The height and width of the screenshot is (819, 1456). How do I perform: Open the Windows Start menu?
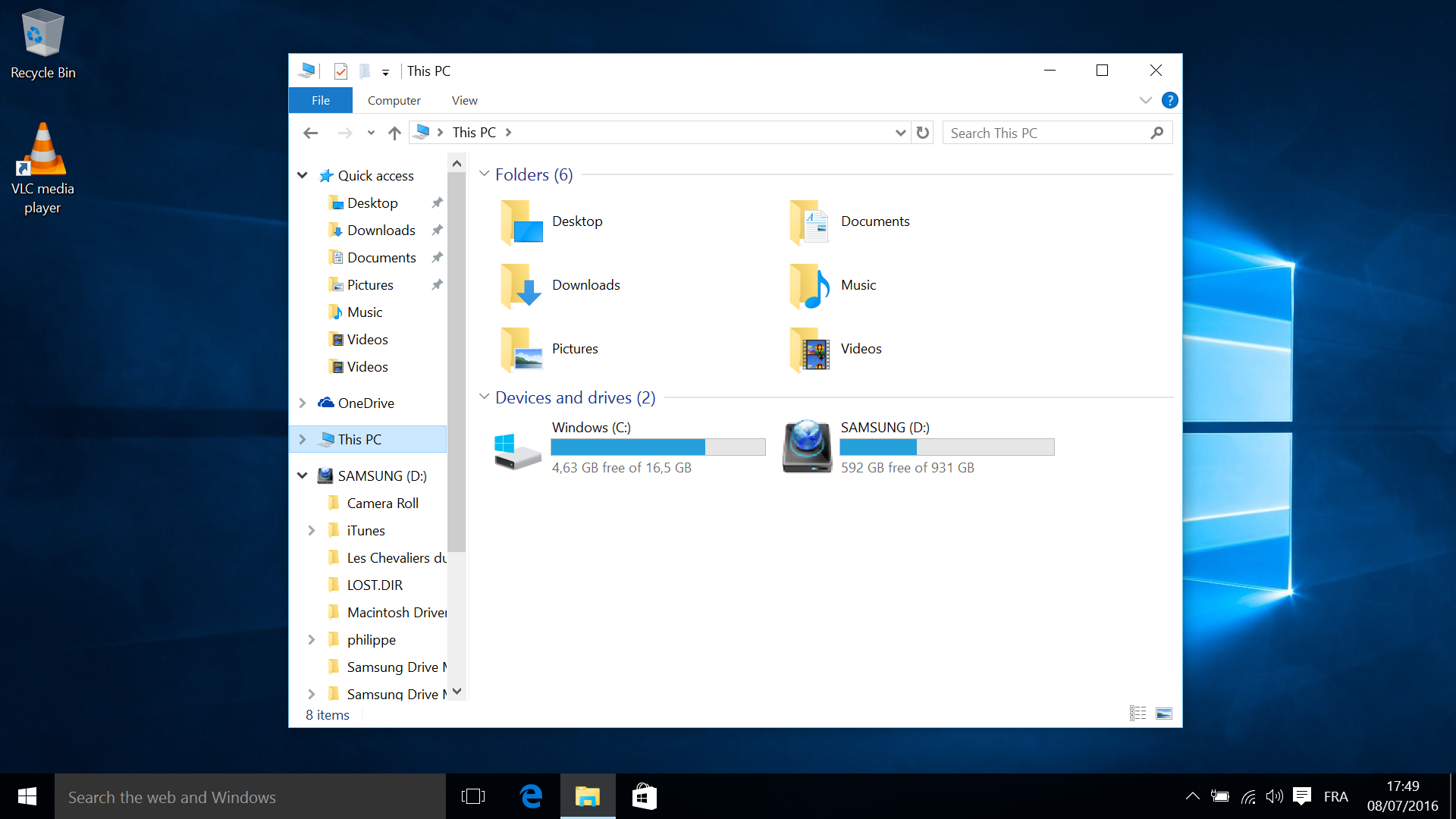tap(27, 796)
